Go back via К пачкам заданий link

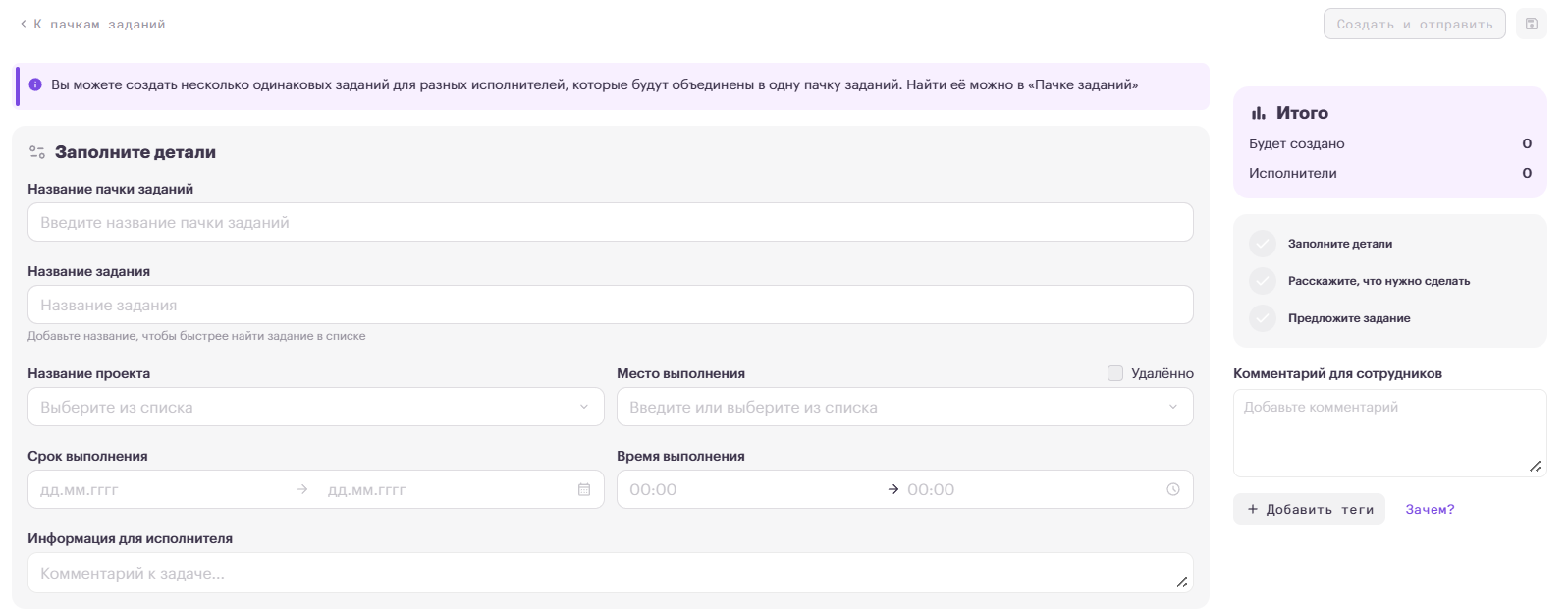[x=92, y=24]
